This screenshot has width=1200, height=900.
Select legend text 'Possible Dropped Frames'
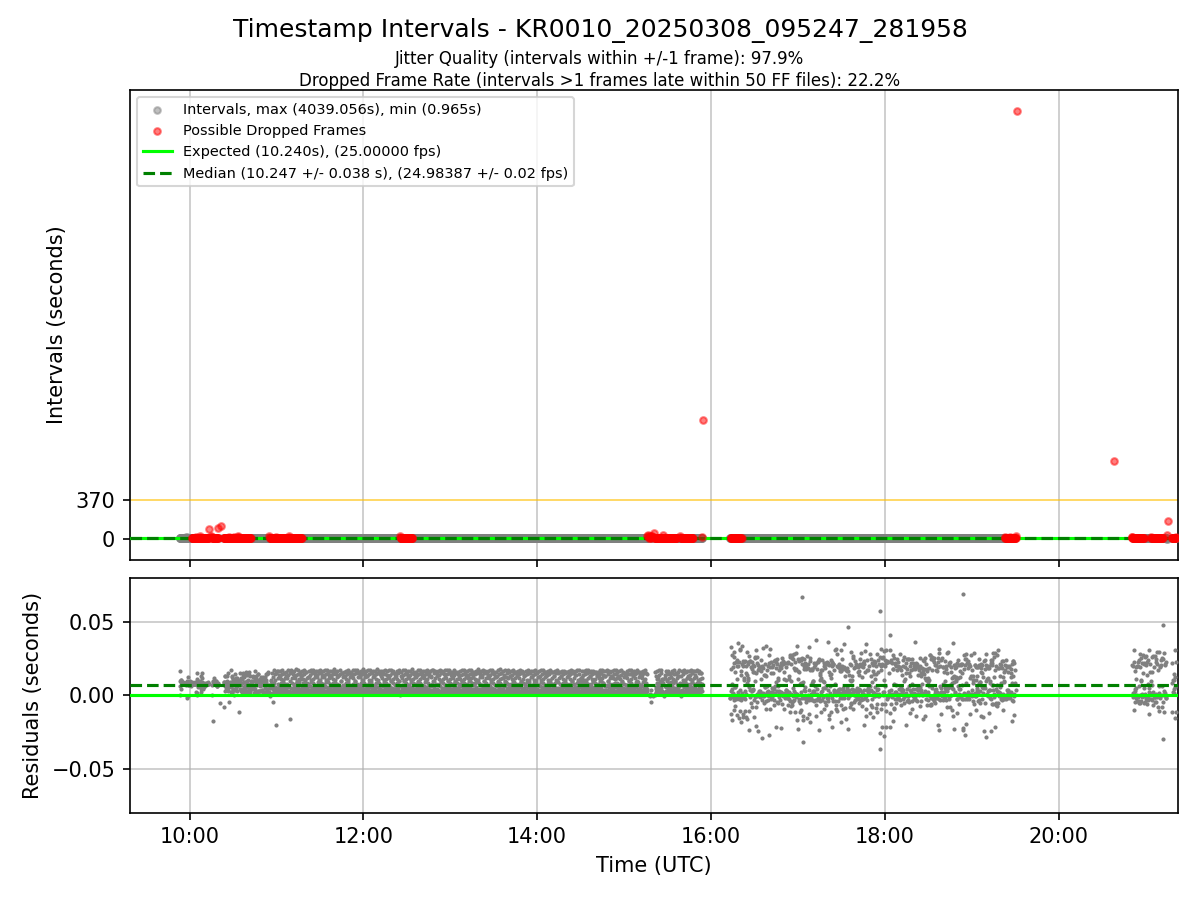(x=274, y=130)
